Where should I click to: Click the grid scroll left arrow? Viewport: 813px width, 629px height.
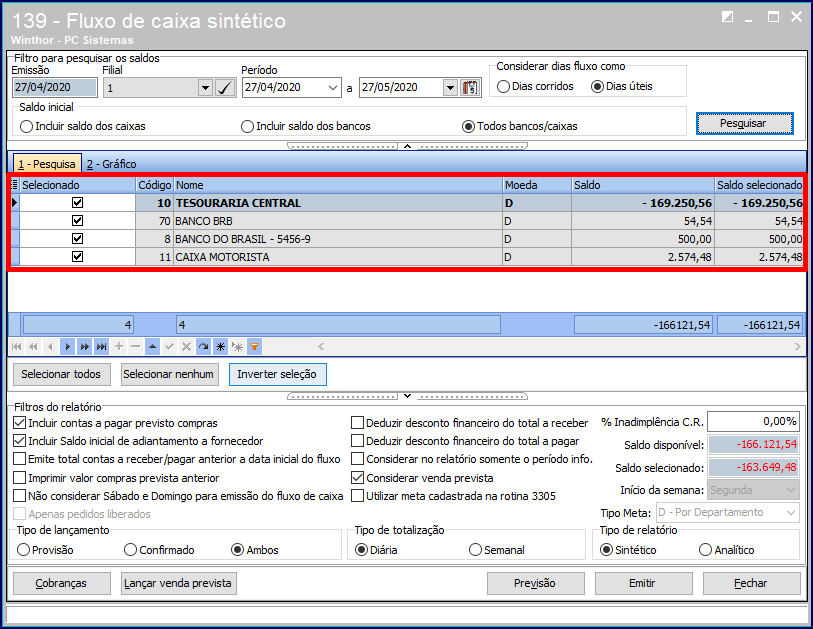[x=321, y=346]
